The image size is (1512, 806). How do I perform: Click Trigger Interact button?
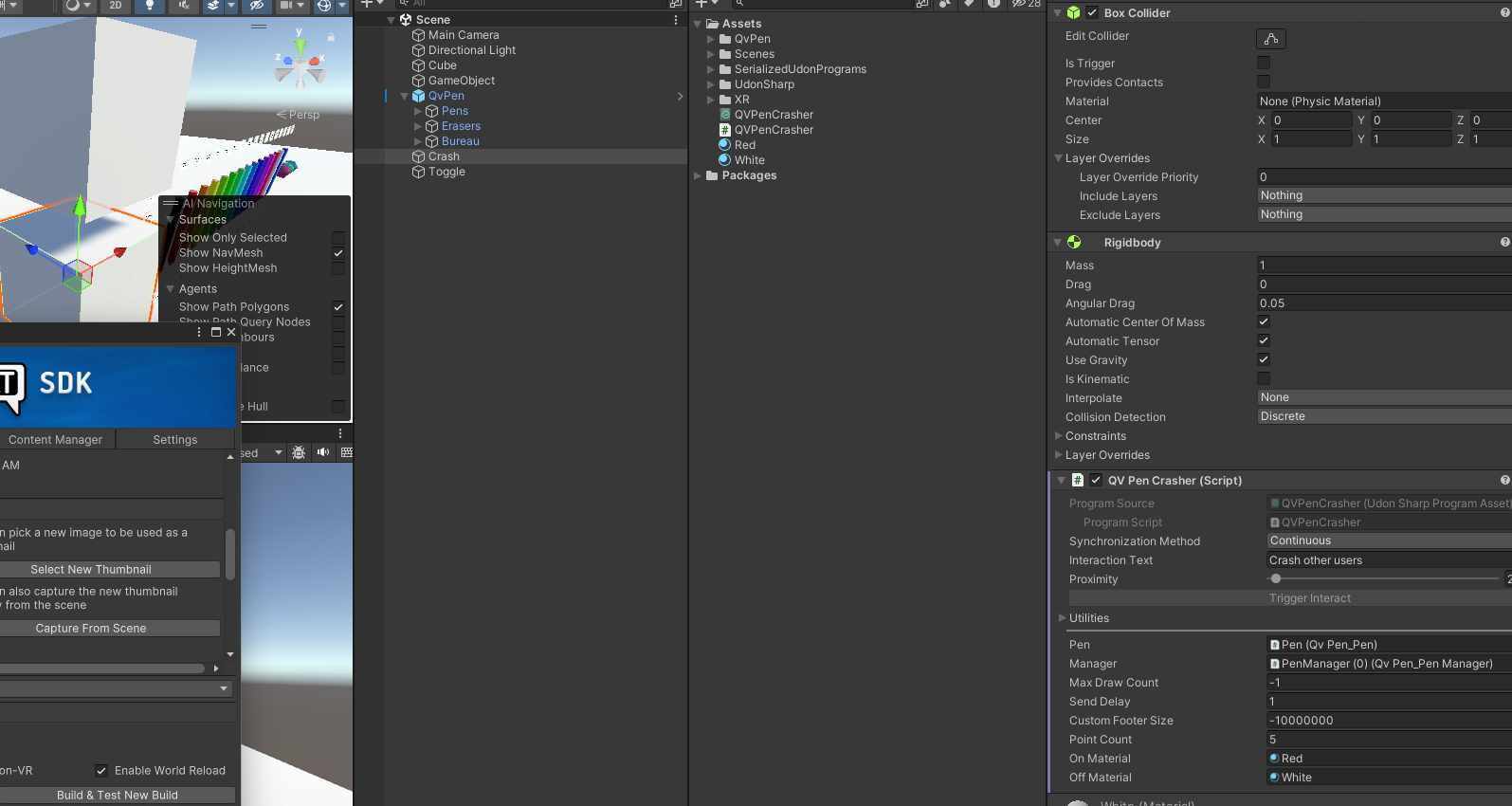coord(1290,598)
